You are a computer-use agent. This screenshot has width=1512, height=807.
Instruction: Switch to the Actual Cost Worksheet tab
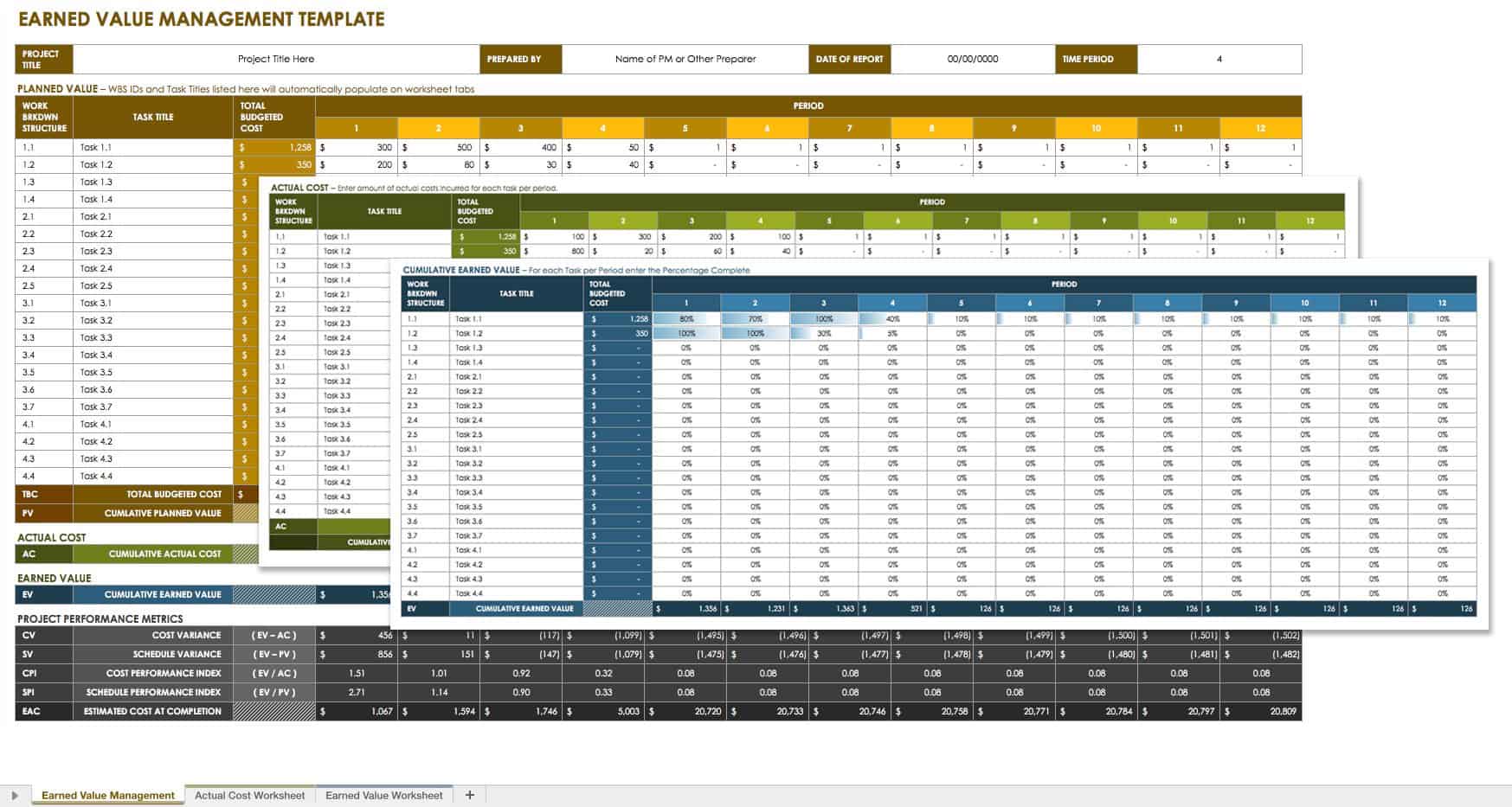(249, 795)
